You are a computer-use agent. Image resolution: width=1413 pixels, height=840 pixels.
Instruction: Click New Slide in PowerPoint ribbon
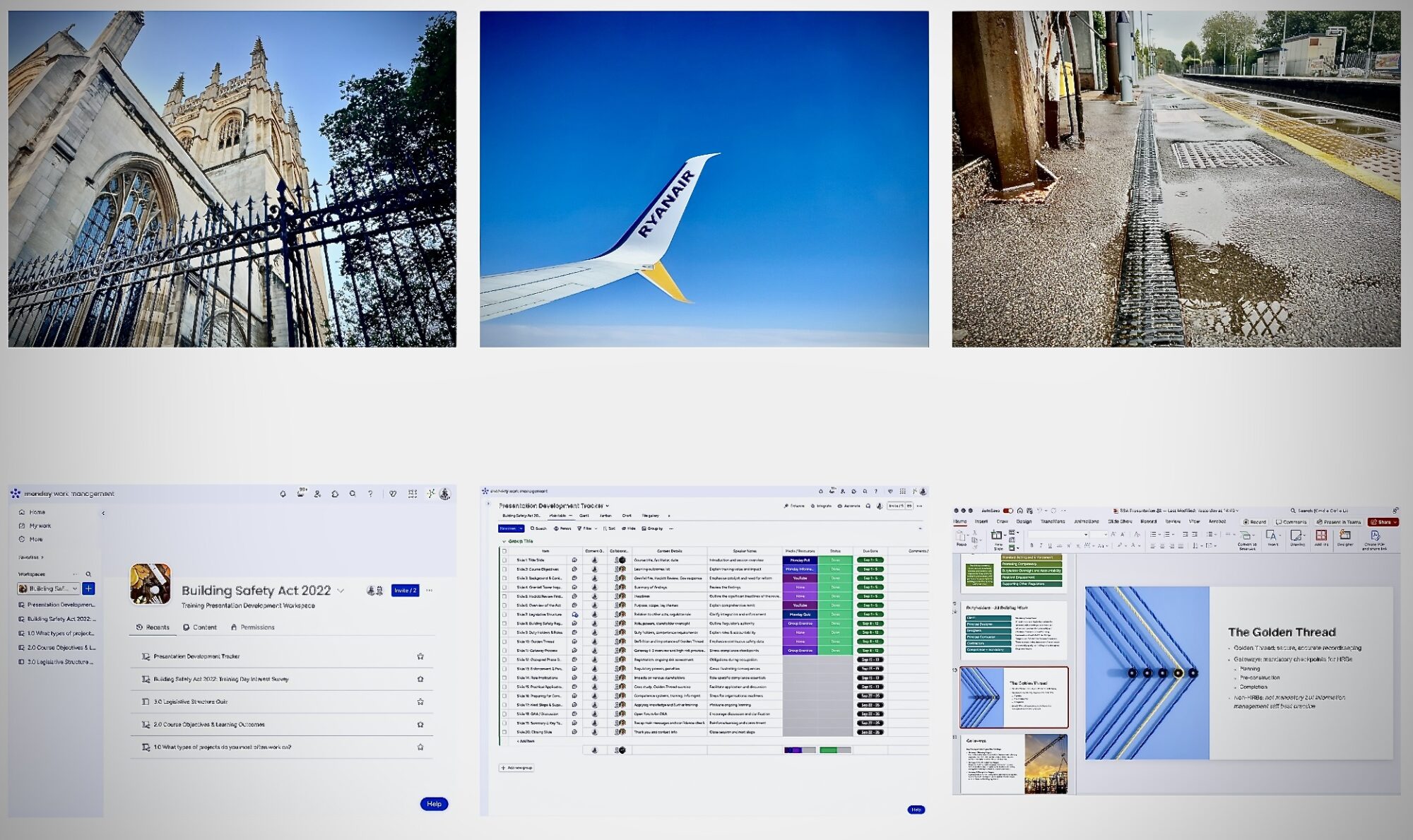(997, 540)
